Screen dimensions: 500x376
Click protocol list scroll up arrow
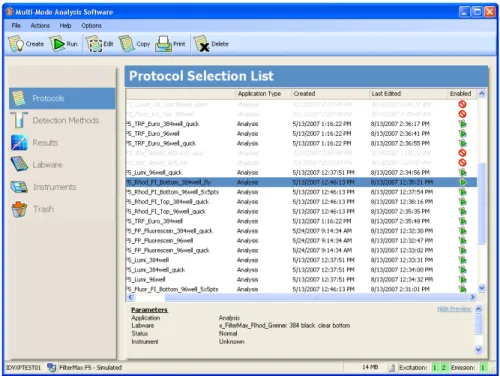pos(482,94)
